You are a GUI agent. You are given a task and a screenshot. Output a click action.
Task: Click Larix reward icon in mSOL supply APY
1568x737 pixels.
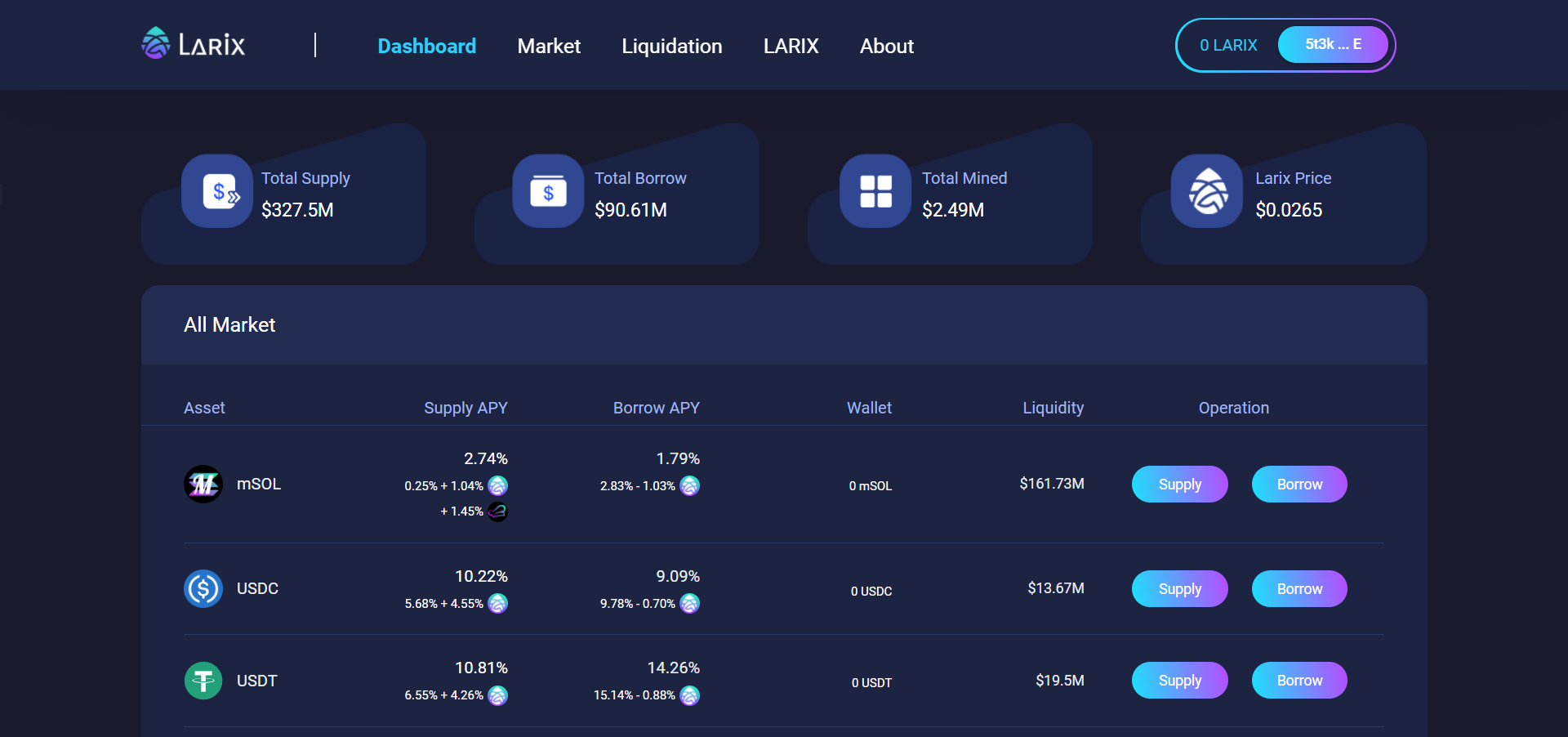click(x=497, y=485)
